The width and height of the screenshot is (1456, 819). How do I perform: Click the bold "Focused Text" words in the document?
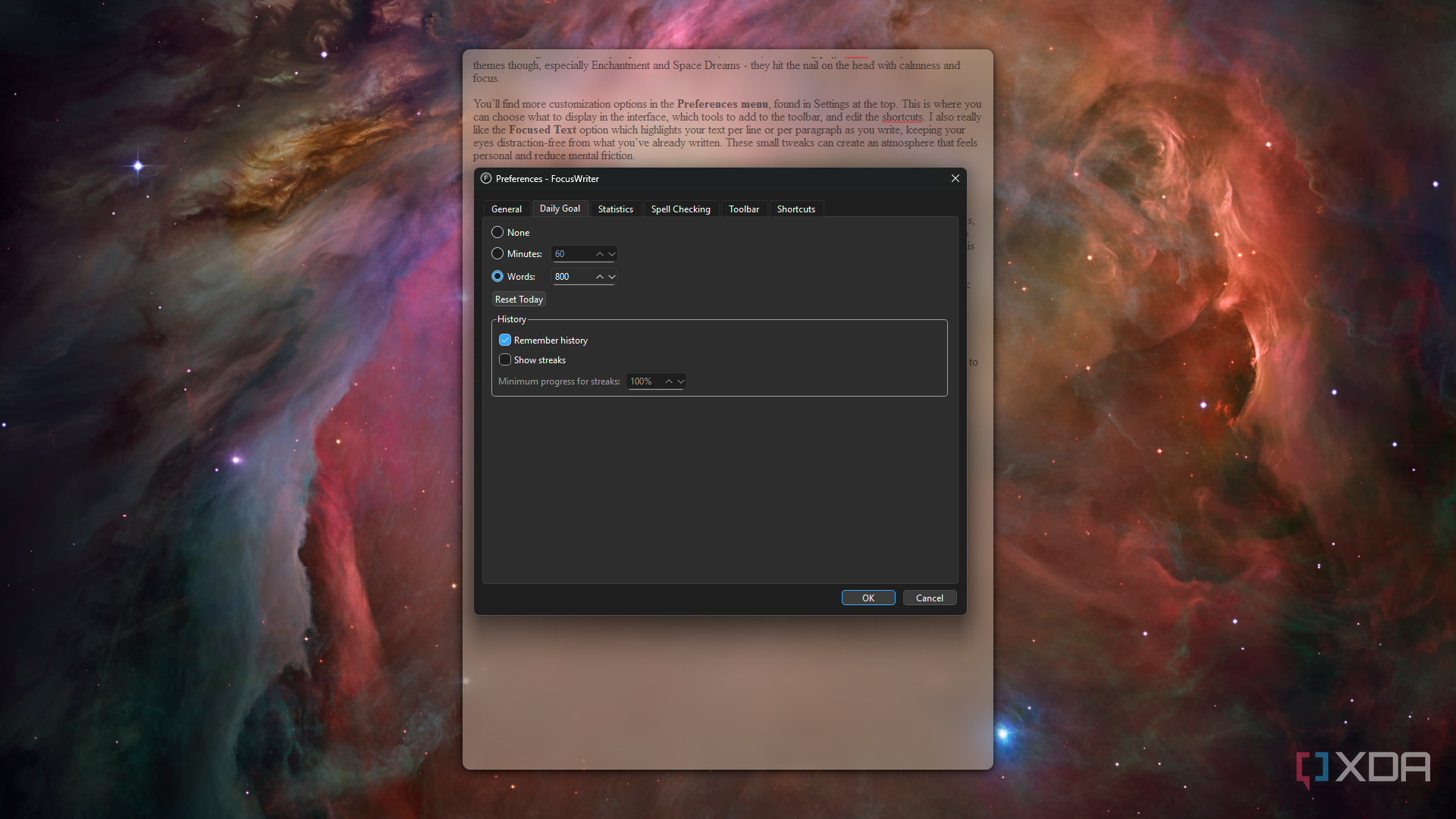pos(542,130)
